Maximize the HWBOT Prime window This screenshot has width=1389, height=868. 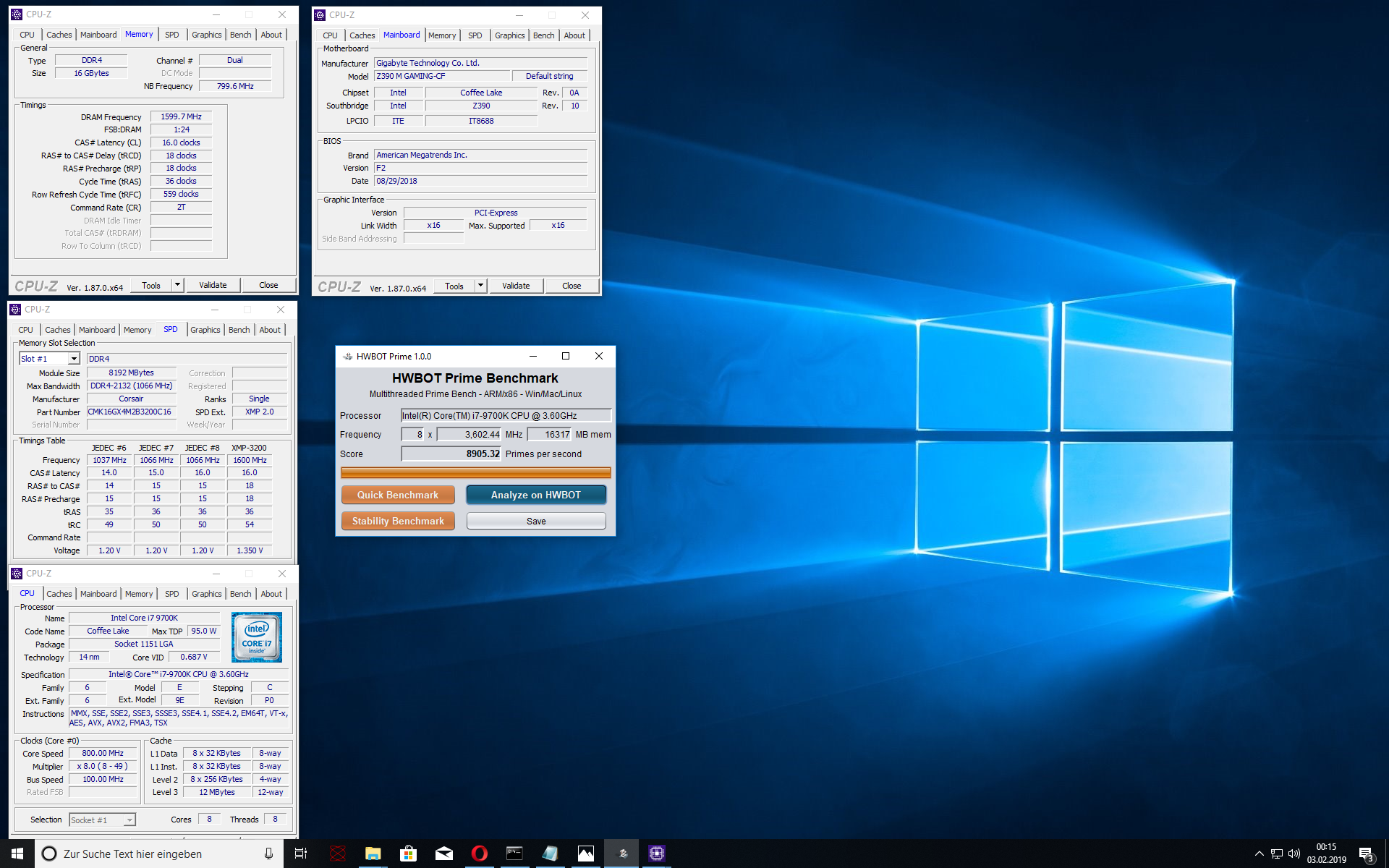[x=566, y=356]
